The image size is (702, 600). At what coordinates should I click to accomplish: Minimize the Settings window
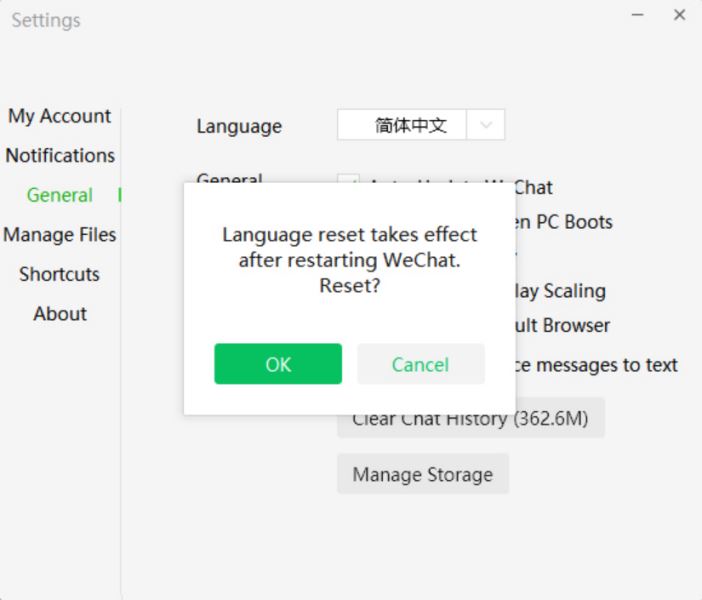pyautogui.click(x=638, y=15)
